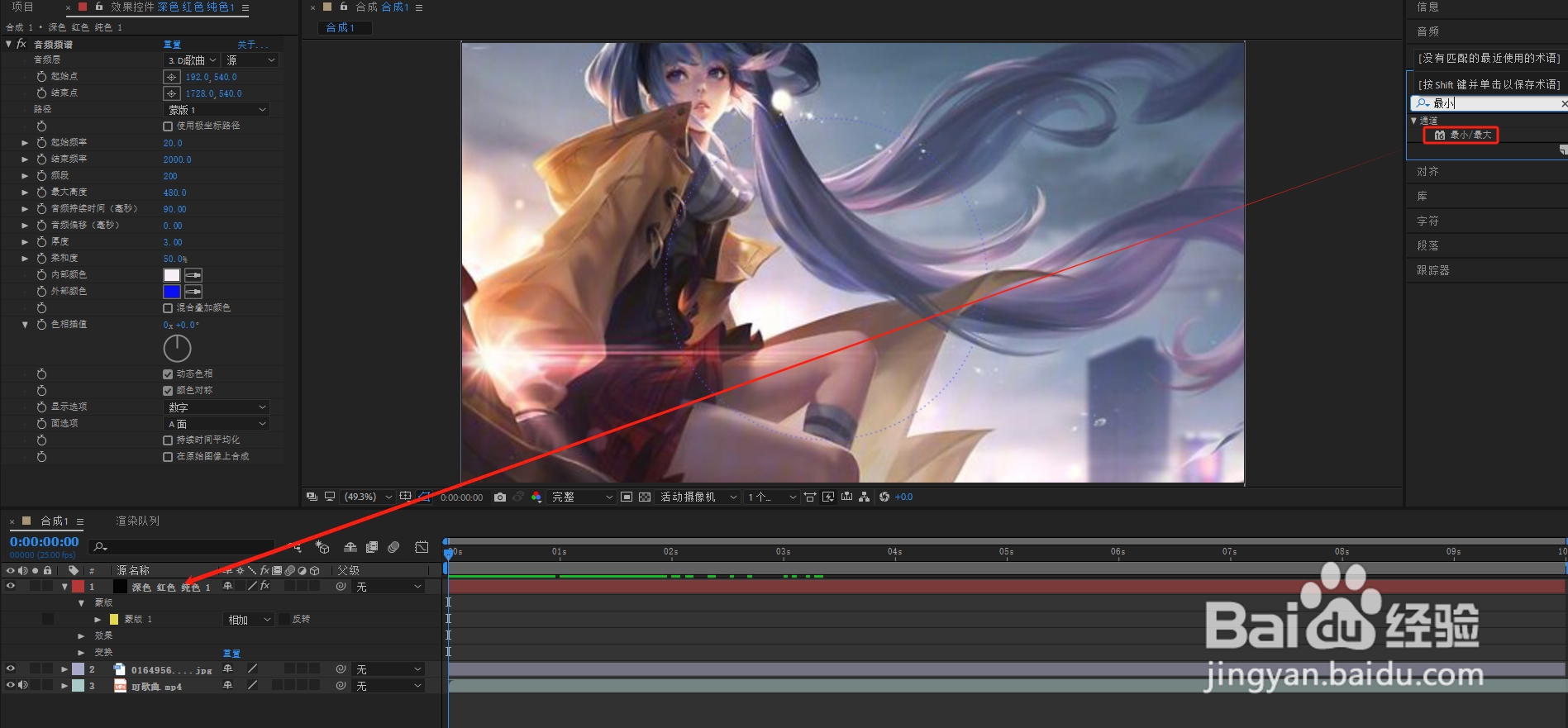Click 色相插值 angle dial
The width and height of the screenshot is (1568, 728).
tap(177, 349)
